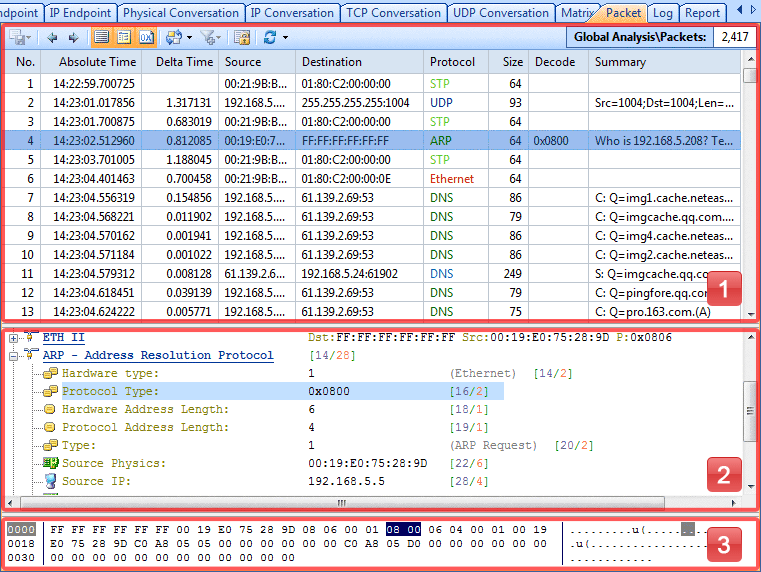
Task: Click the Hardware type field icon
Action: (x=50, y=373)
